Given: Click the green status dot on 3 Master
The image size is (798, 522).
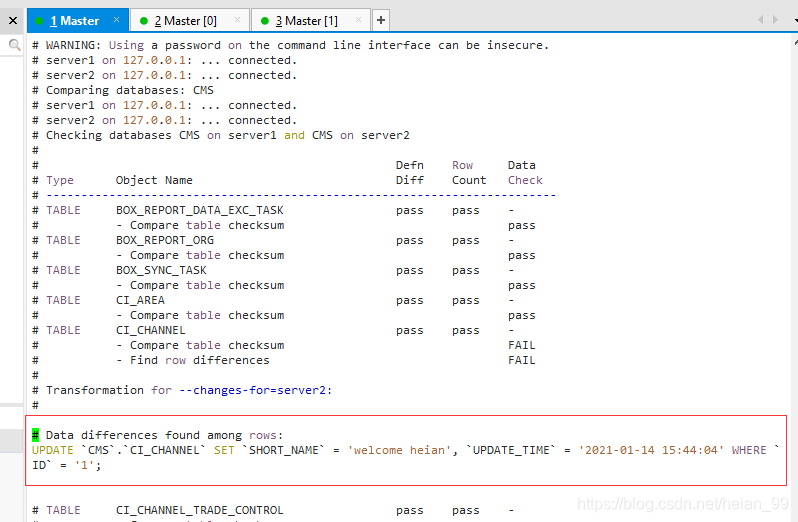Looking at the screenshot, I should (264, 20).
